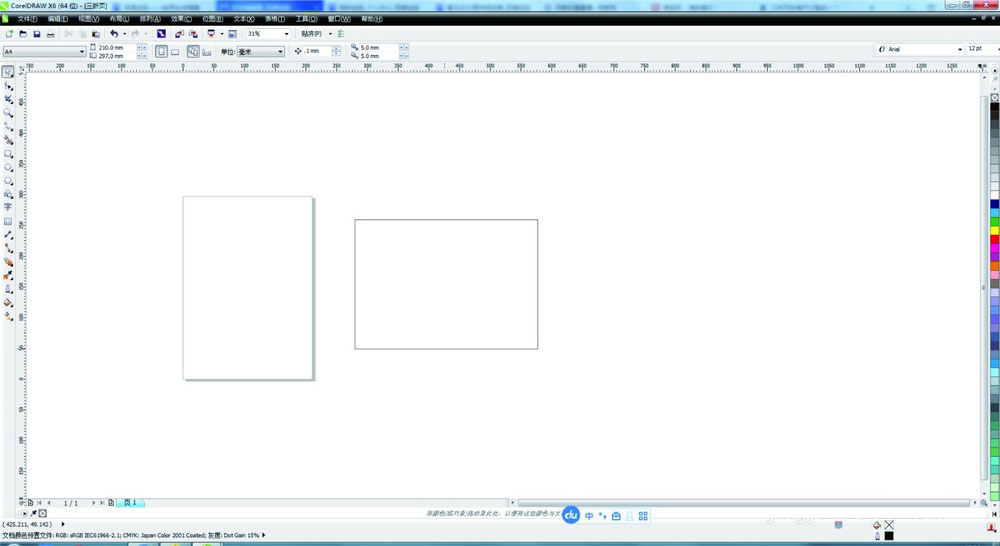Click the Baidu input method du icon
This screenshot has height=546, width=1000.
[x=571, y=515]
